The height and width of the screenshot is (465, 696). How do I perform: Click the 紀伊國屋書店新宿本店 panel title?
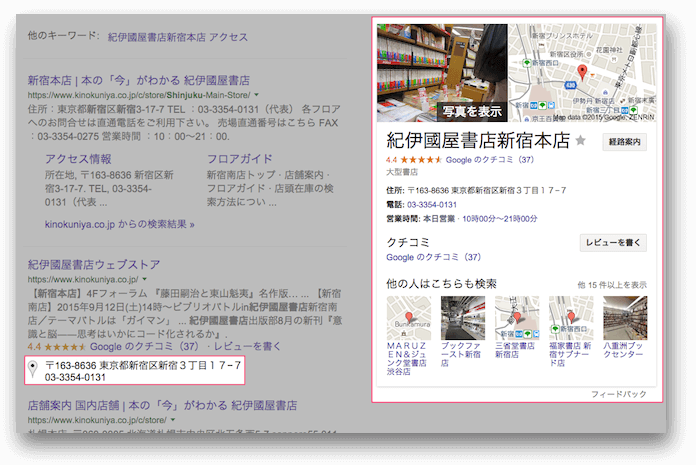point(478,140)
